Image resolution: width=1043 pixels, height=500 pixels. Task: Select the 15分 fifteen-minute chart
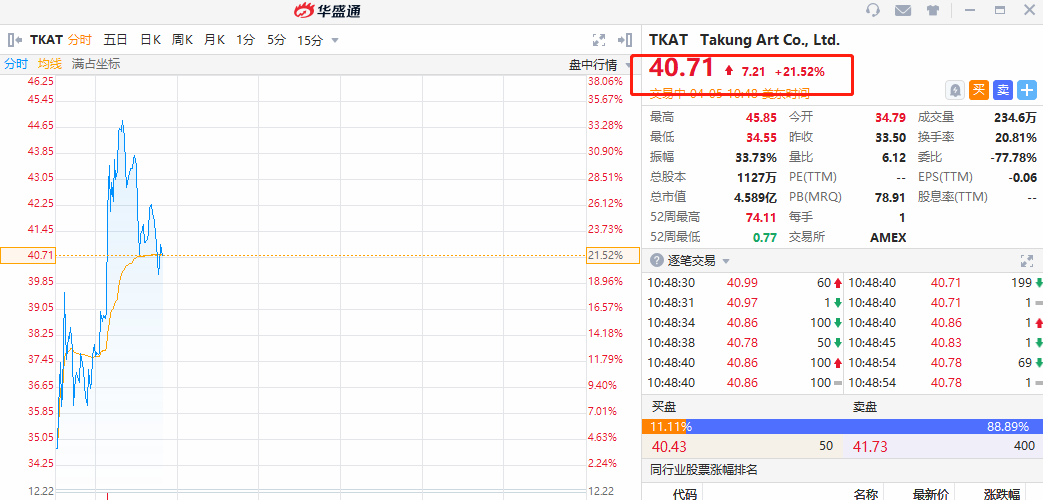(x=310, y=41)
